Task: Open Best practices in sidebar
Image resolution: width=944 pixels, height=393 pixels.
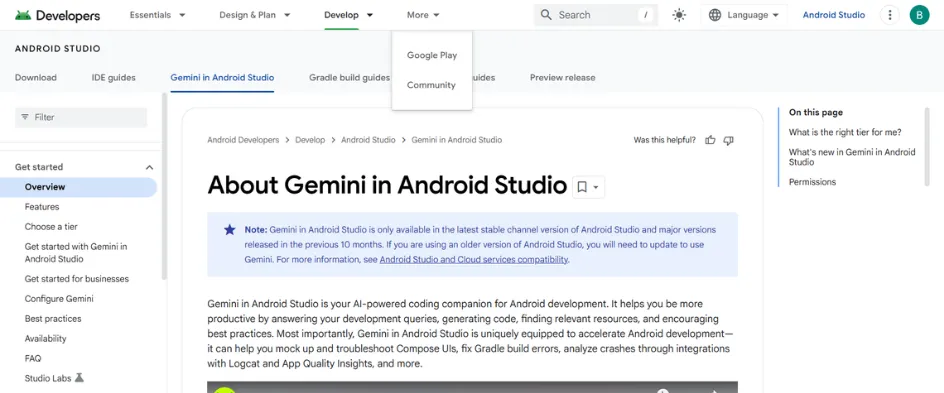Action: [x=53, y=318]
